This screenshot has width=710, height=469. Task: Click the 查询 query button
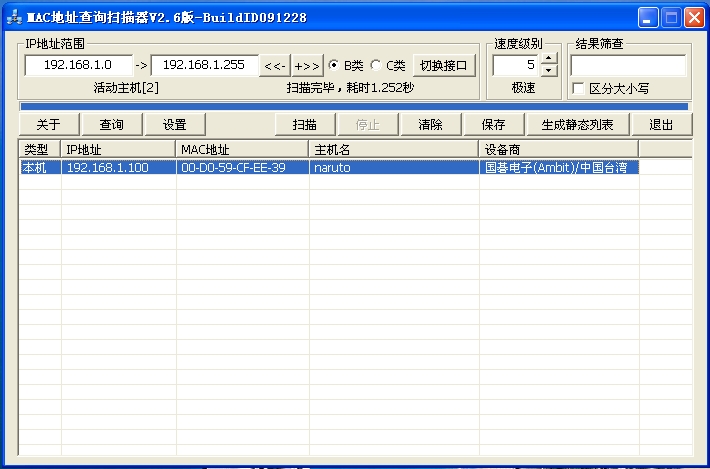click(x=111, y=125)
